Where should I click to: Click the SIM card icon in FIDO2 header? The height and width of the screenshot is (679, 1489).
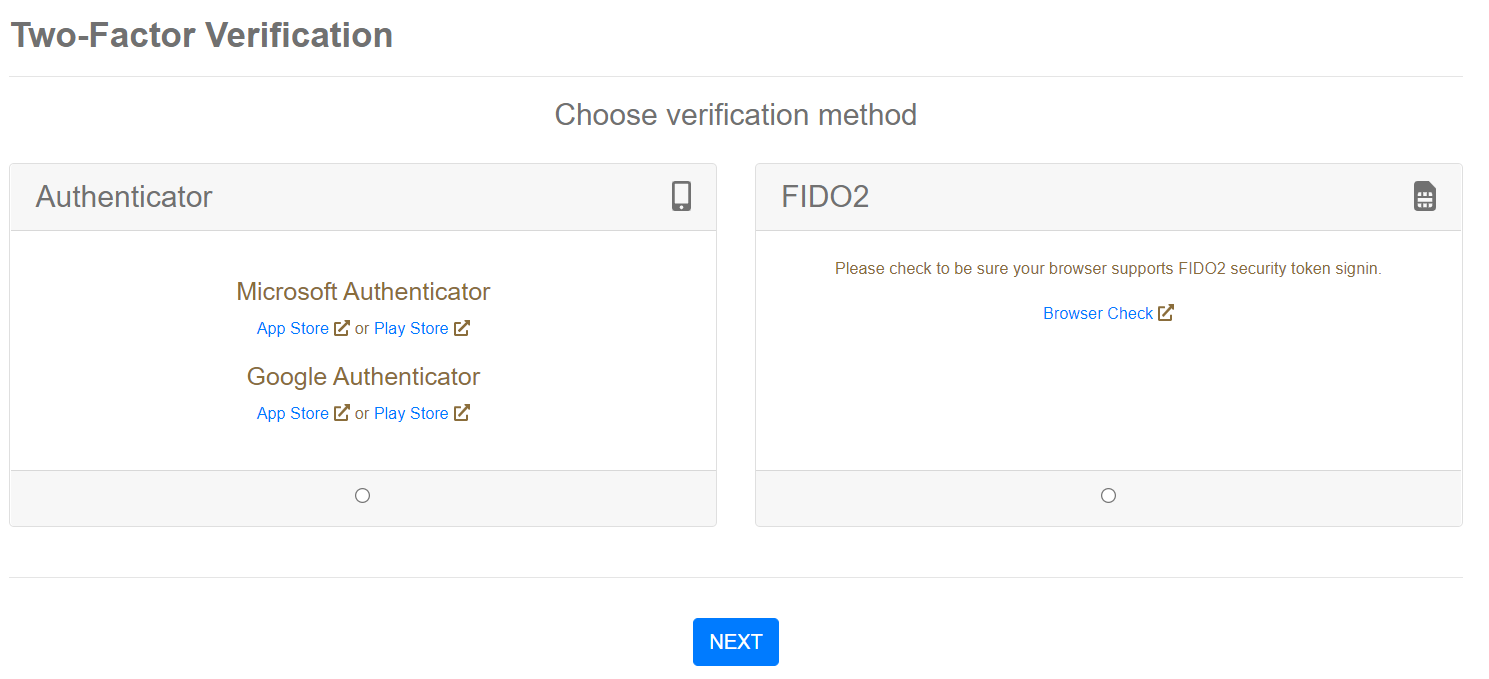click(x=1425, y=196)
